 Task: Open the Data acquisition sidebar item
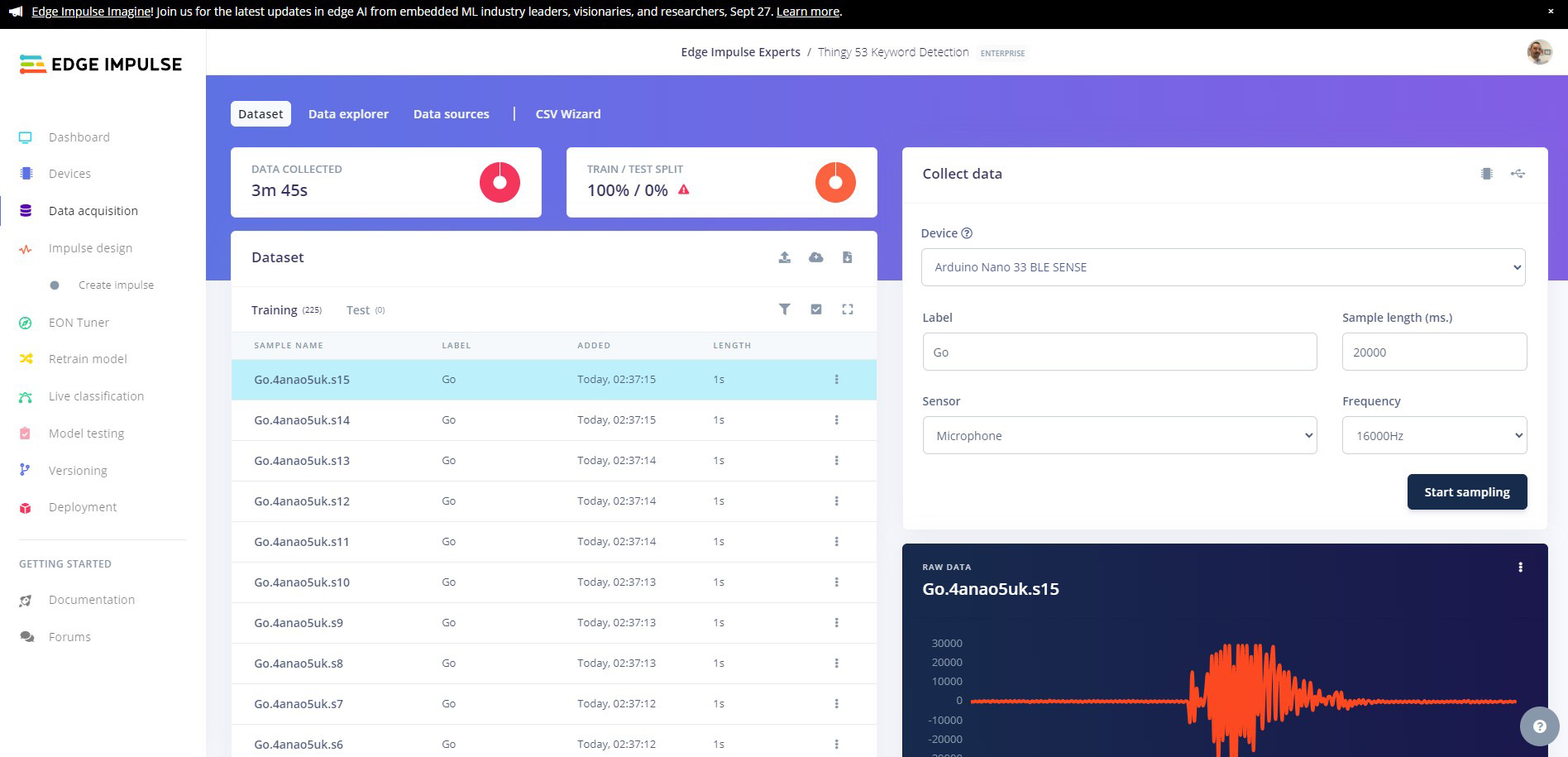(x=93, y=211)
